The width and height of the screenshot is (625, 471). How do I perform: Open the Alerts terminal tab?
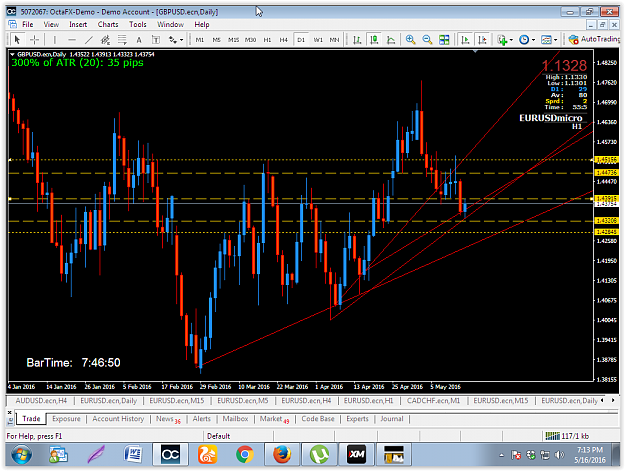201,419
